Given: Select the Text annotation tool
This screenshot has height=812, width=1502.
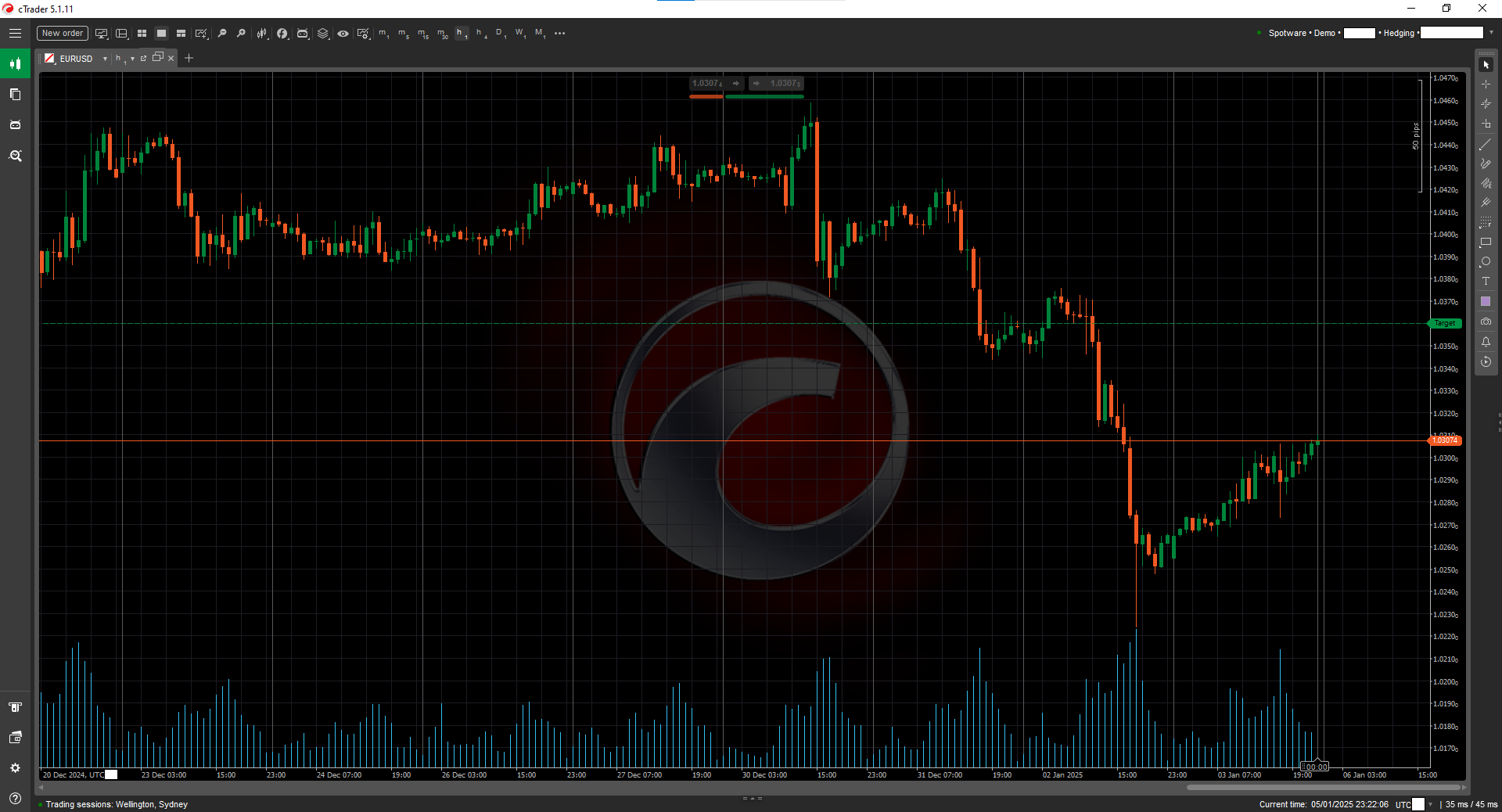Looking at the screenshot, I should click(x=1486, y=282).
